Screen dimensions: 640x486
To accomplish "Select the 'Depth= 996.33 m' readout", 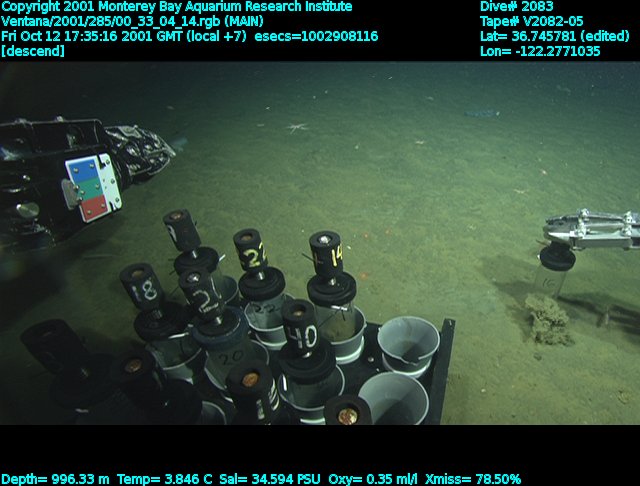I will (x=55, y=479).
